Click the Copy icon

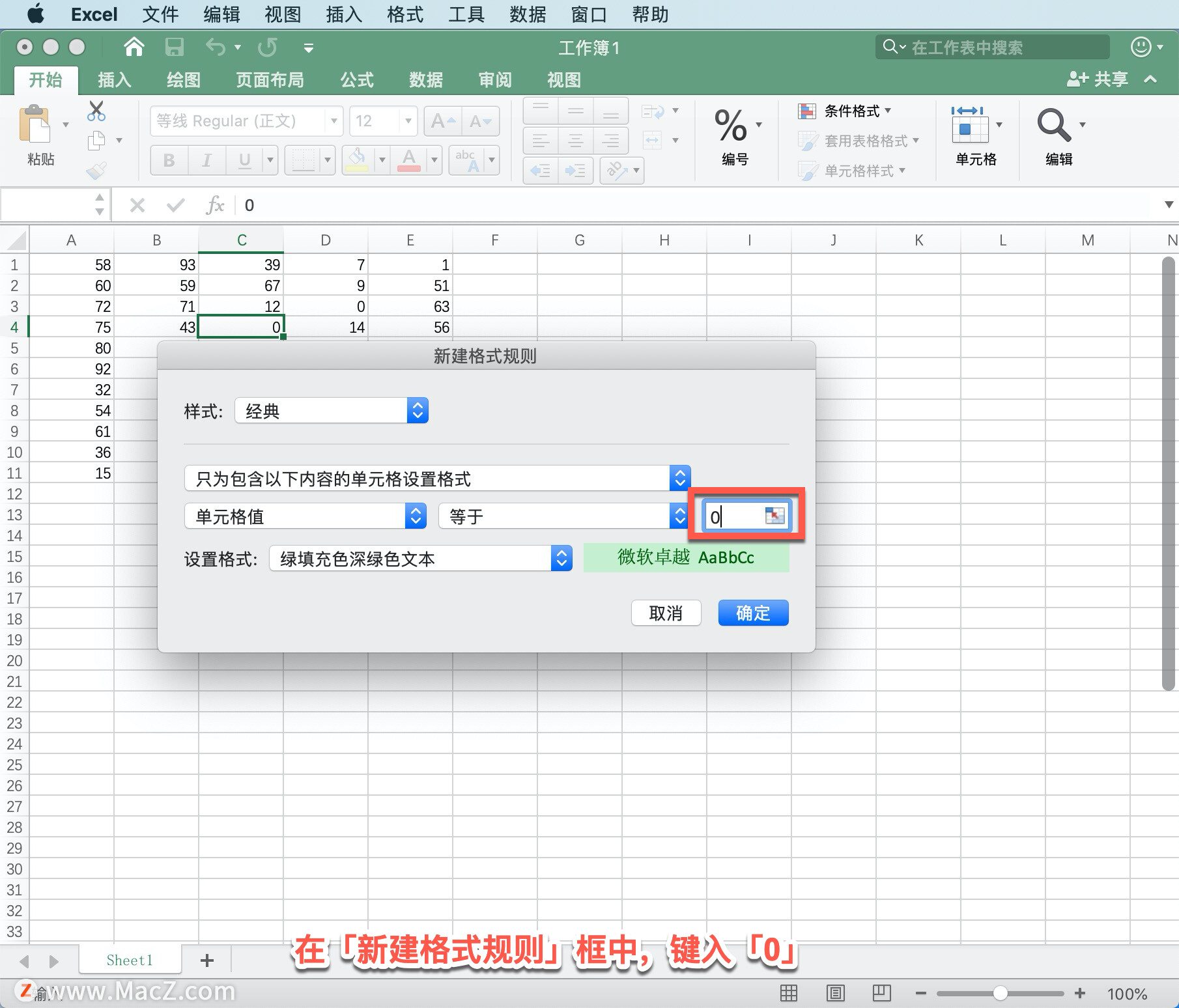(96, 140)
